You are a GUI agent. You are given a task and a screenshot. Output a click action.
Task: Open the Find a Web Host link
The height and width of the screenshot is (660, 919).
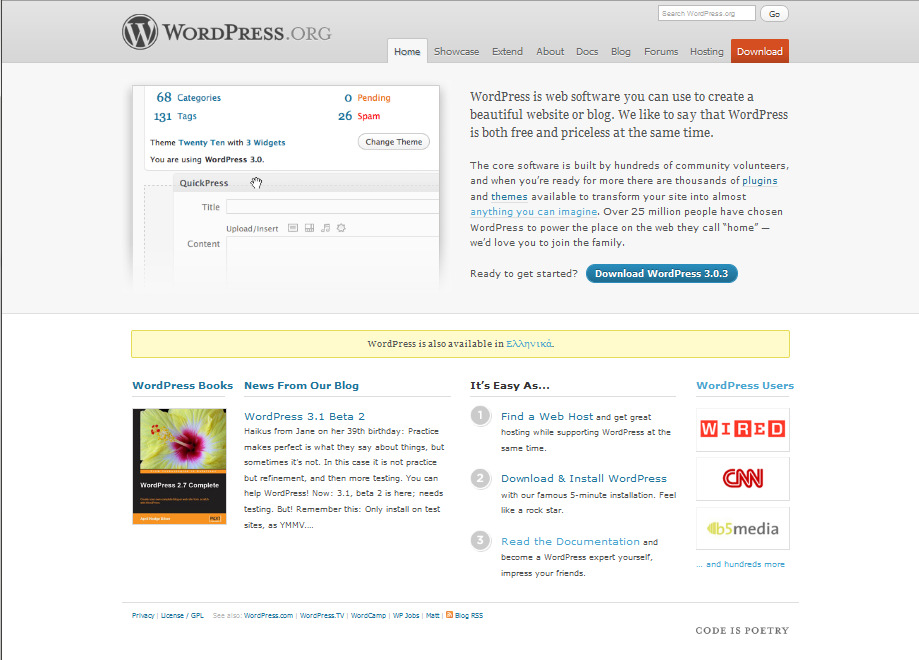click(x=547, y=416)
